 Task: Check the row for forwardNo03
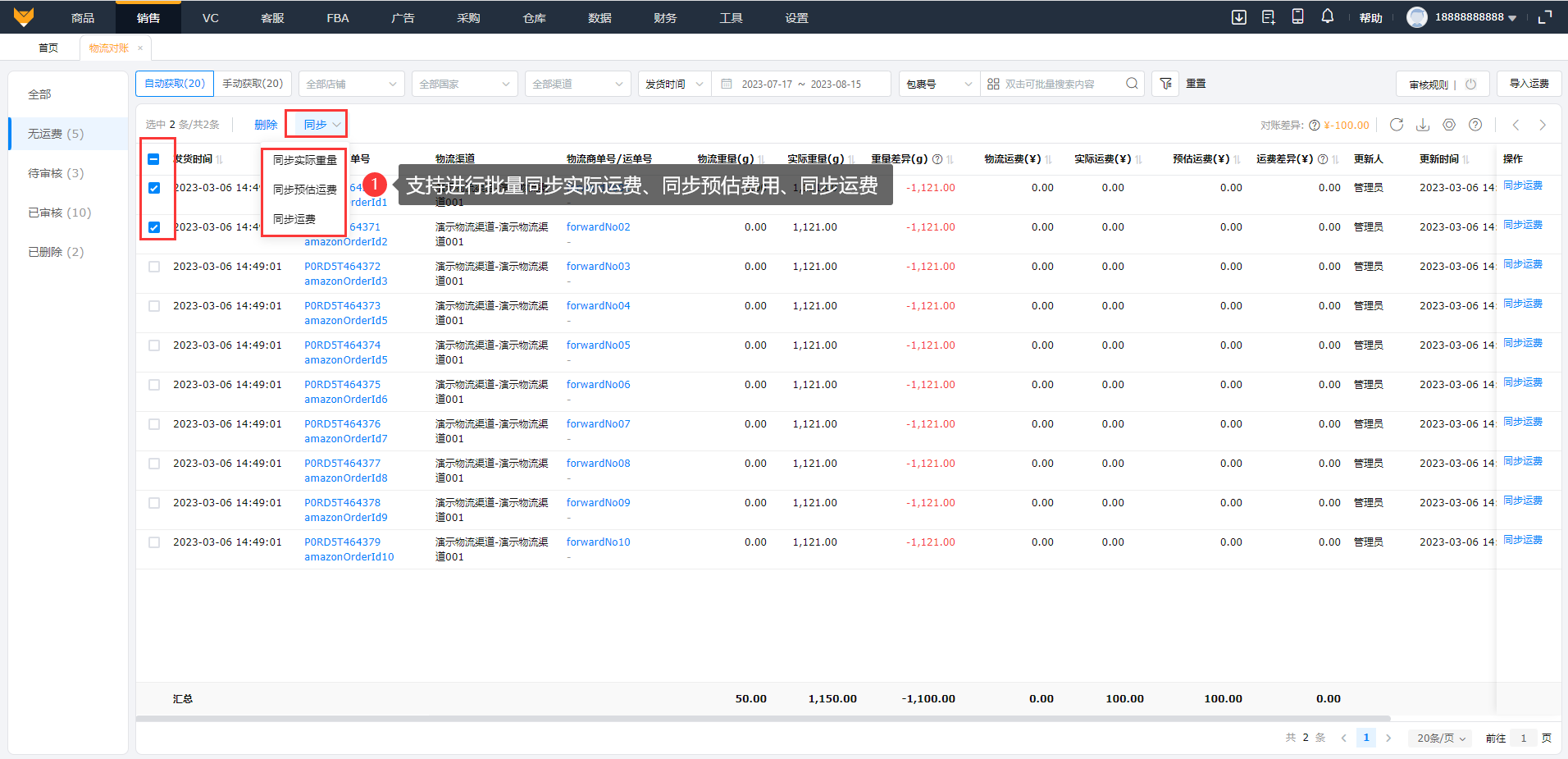click(154, 267)
